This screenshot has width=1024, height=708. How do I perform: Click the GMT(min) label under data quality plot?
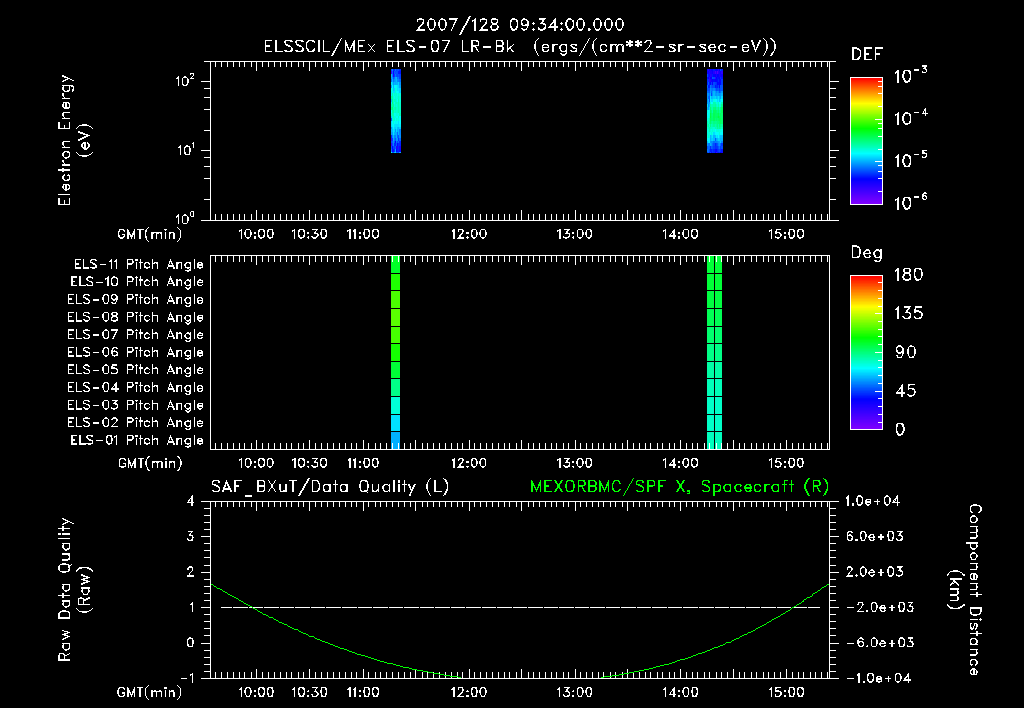[150, 692]
